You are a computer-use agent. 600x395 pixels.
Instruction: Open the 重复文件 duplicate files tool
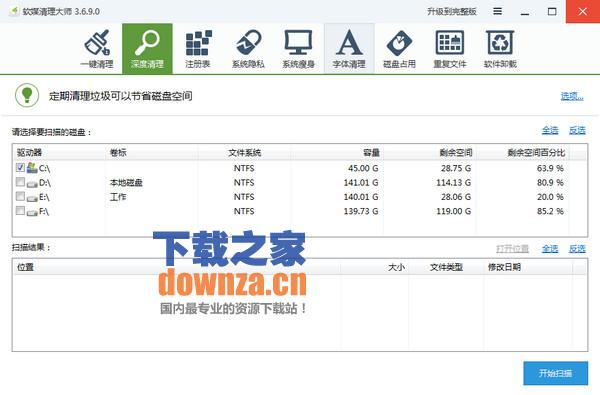(450, 49)
